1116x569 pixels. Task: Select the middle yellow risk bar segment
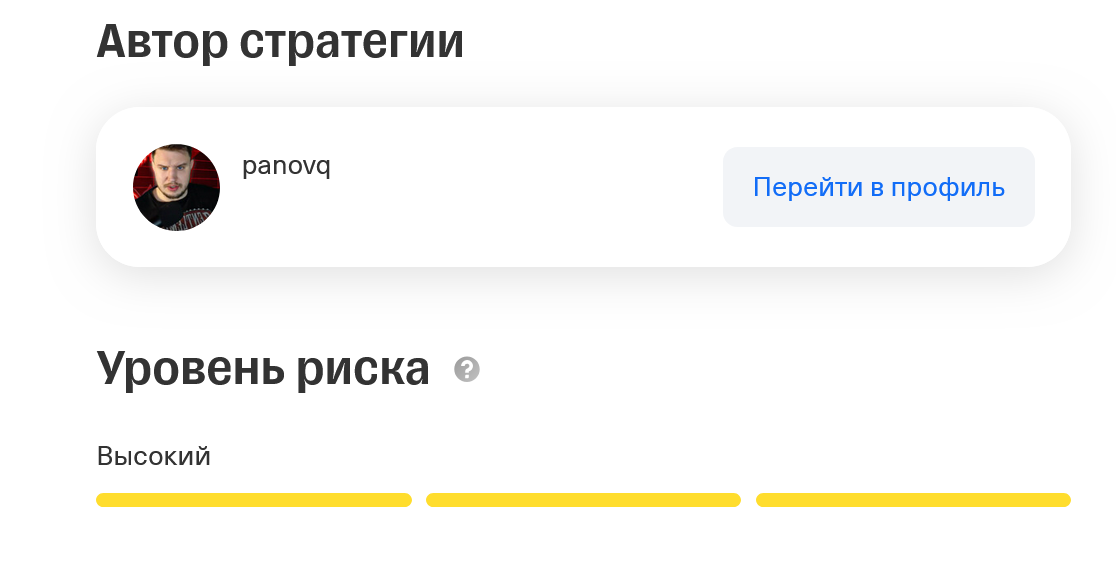pyautogui.click(x=583, y=500)
